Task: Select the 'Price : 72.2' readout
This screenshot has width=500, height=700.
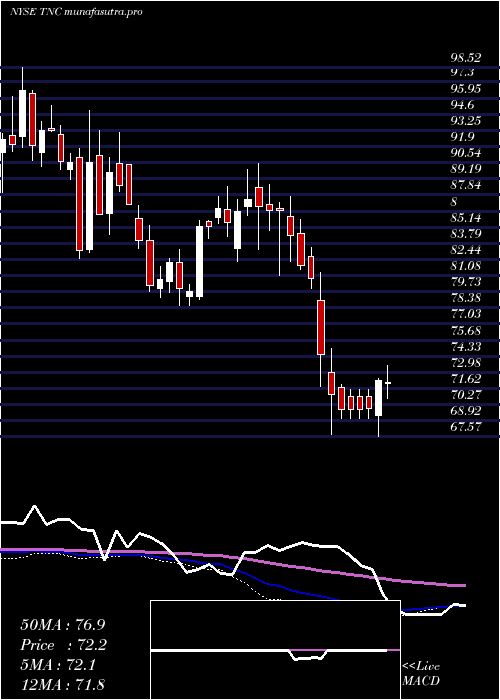Action: (63, 645)
